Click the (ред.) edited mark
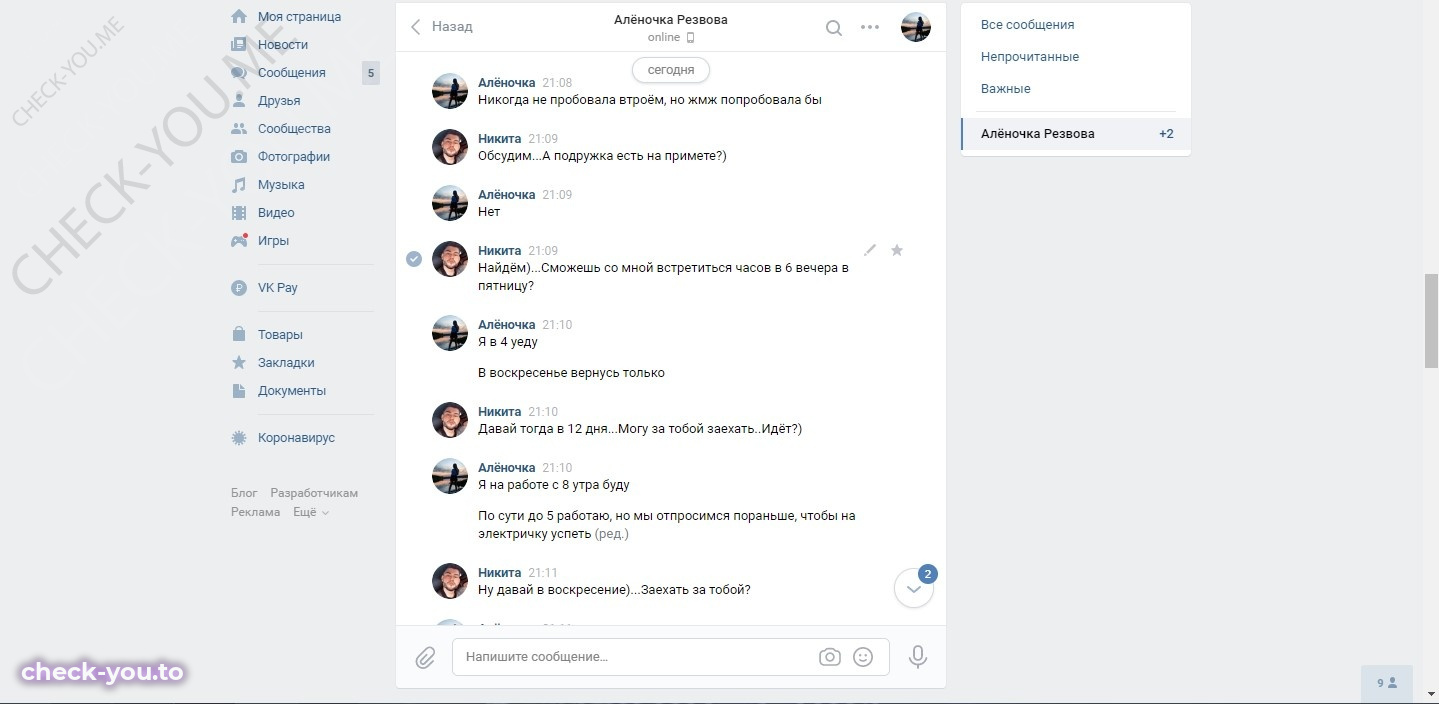Viewport: 1439px width, 704px height. (611, 534)
